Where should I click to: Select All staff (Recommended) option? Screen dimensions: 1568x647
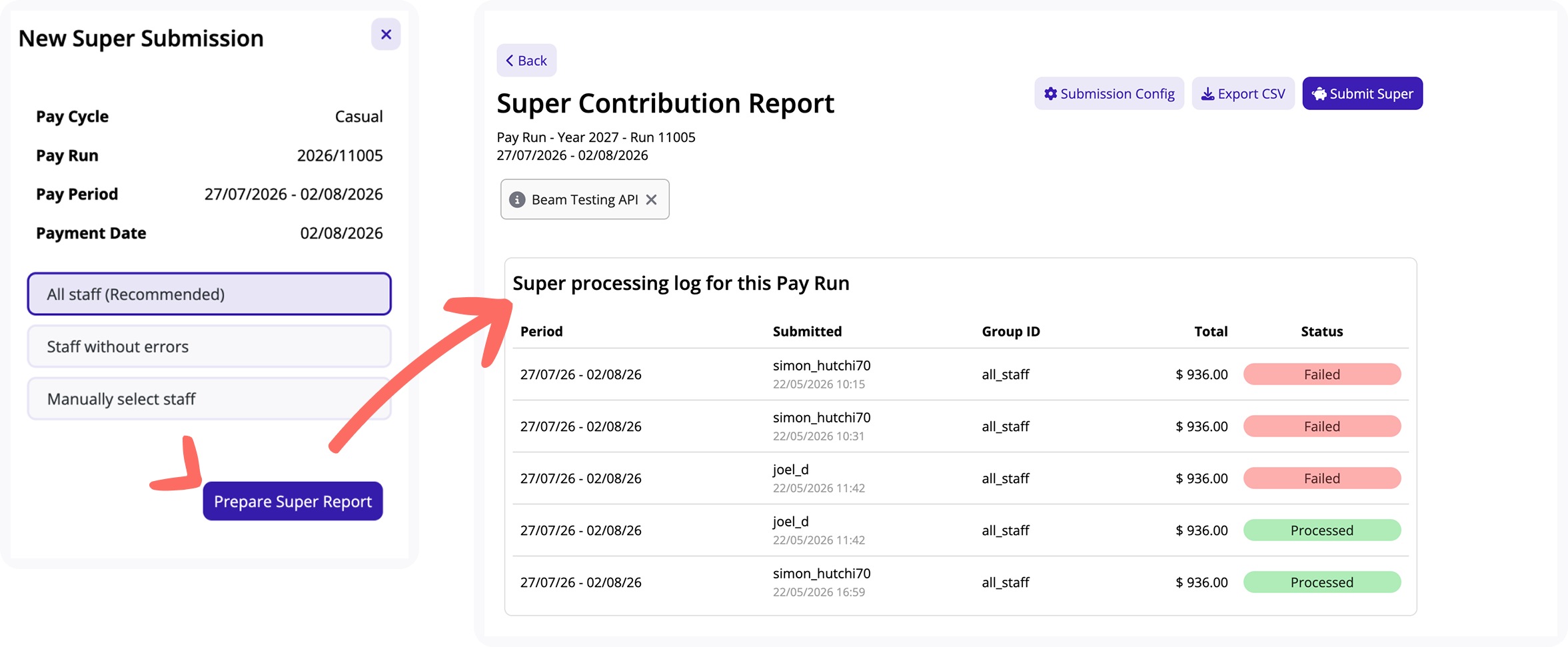(209, 294)
